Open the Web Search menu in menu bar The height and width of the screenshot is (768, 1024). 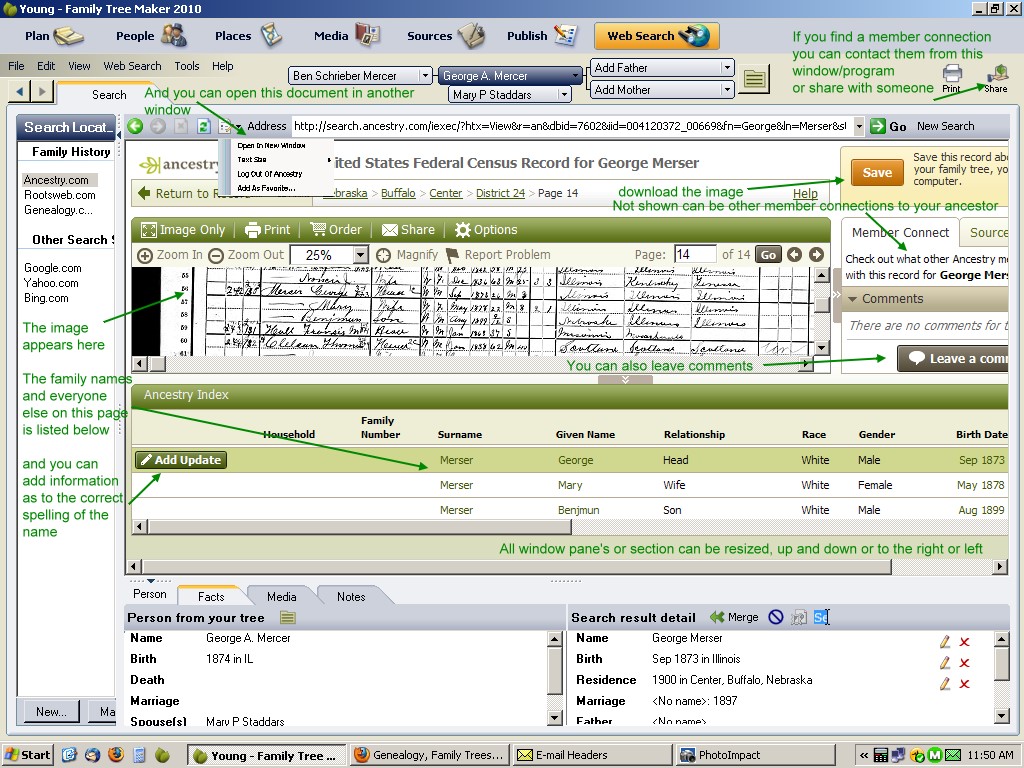click(x=132, y=66)
